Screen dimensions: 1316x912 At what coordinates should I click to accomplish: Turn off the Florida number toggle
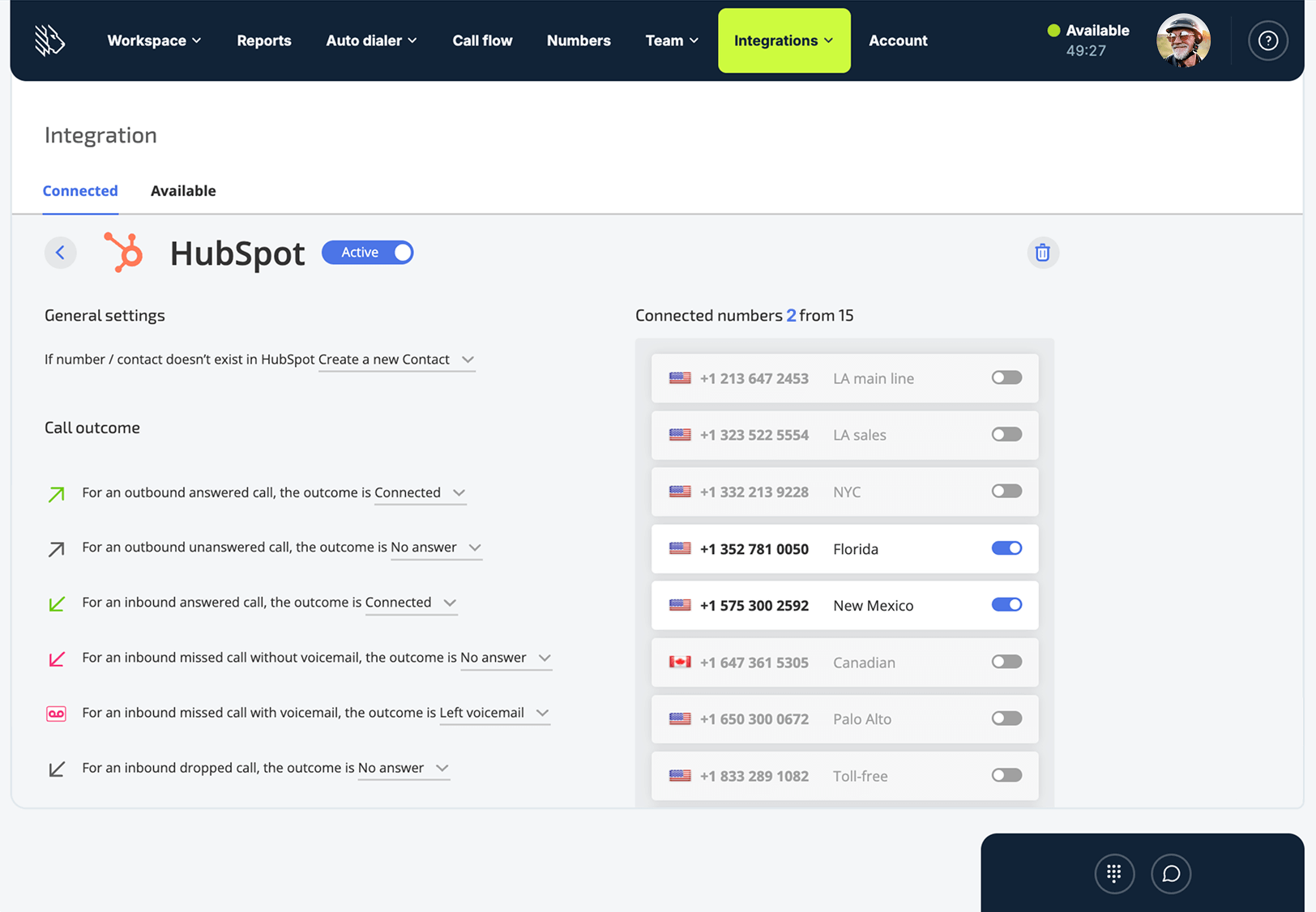1006,548
